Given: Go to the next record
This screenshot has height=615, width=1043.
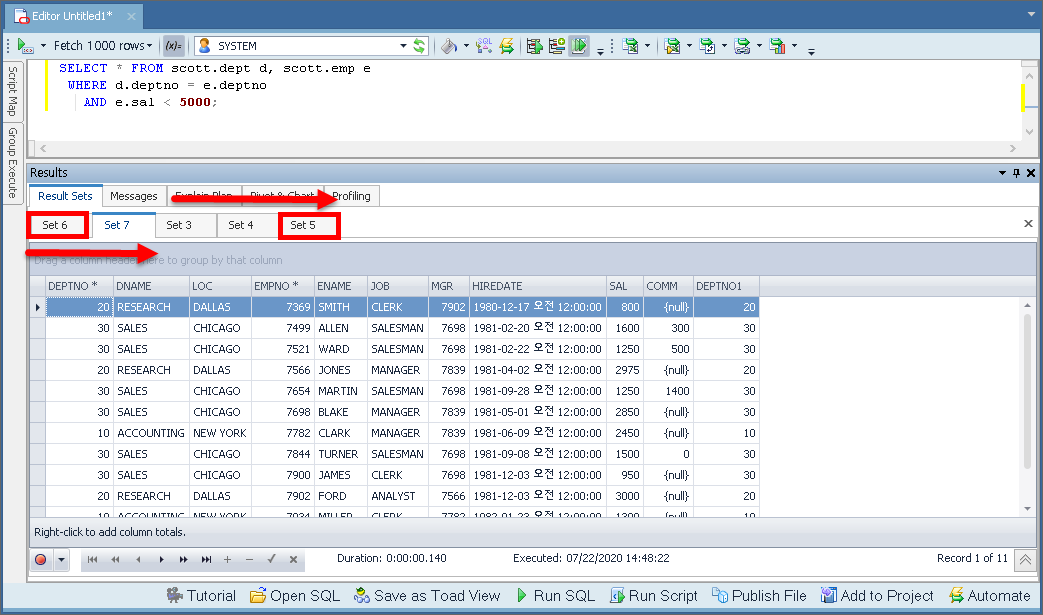Looking at the screenshot, I should [161, 560].
